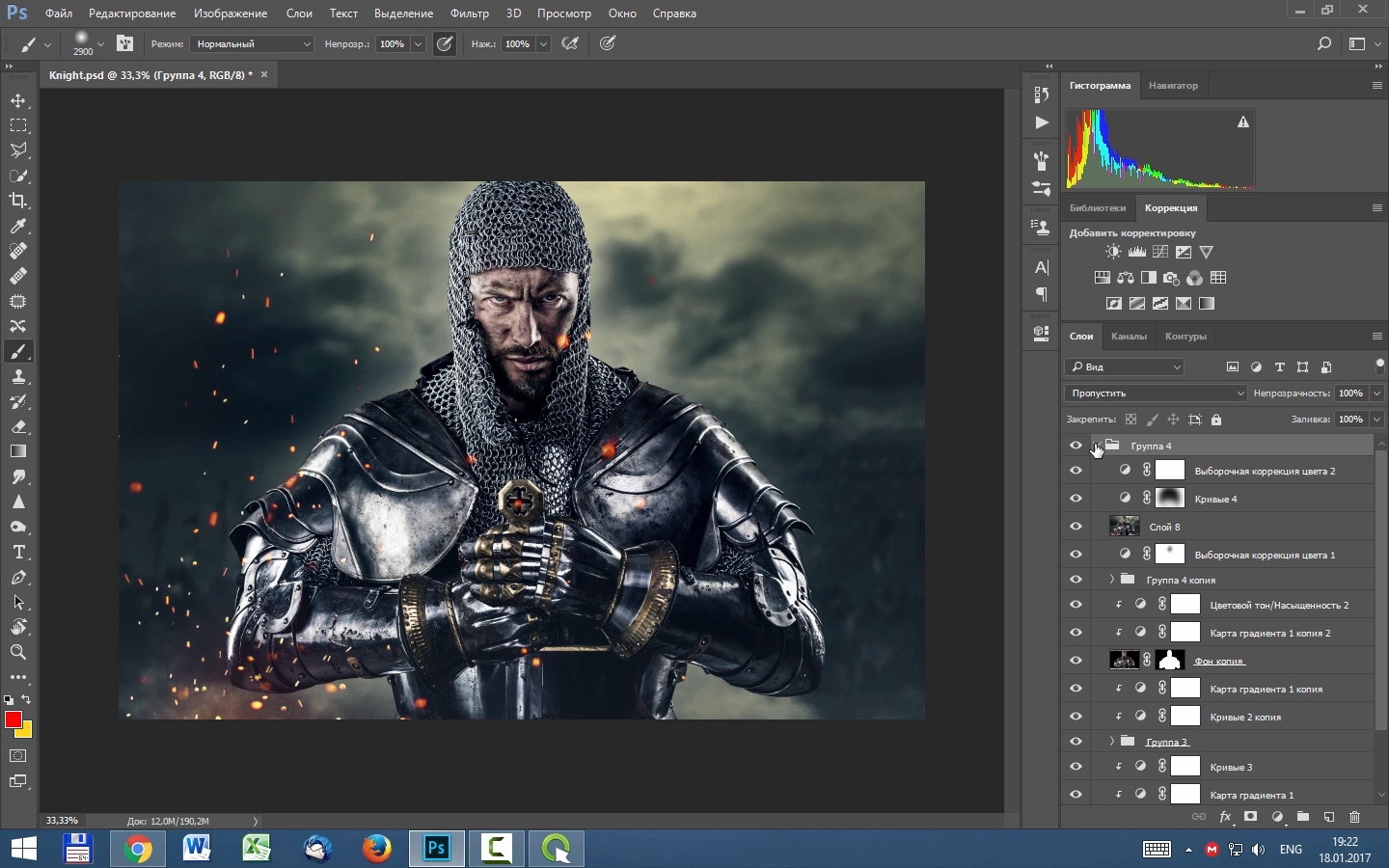Hide the Слой 8 layer
1389x868 pixels.
[1076, 527]
